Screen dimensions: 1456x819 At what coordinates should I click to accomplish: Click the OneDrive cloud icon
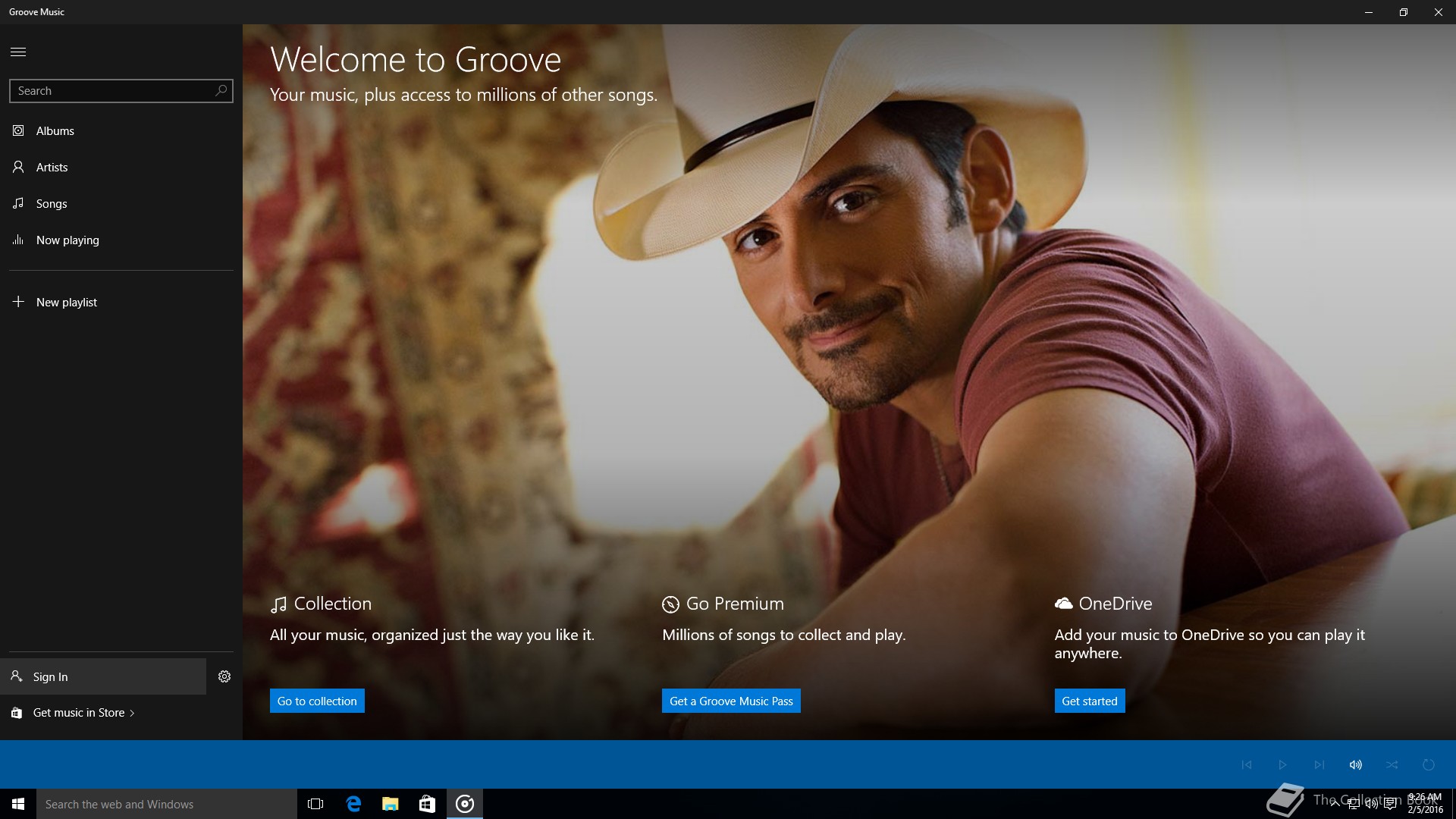1063,604
